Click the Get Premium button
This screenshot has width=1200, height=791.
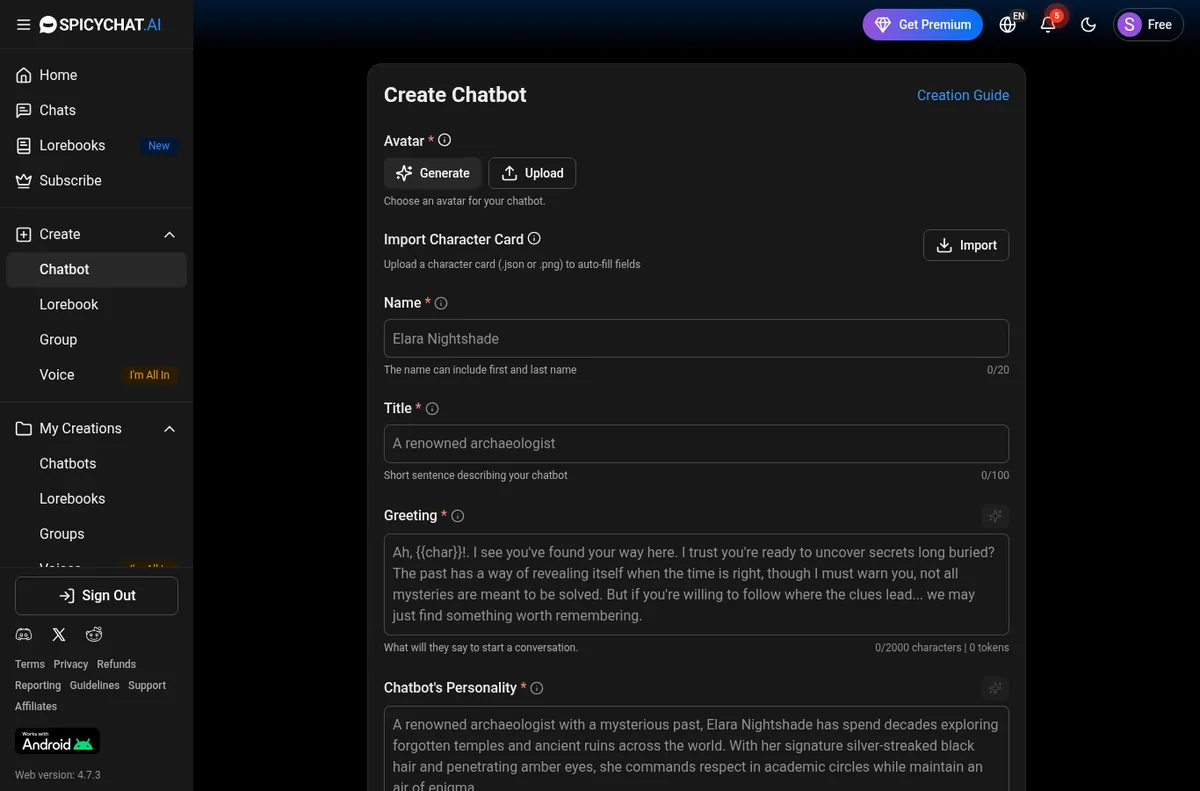pyautogui.click(x=922, y=24)
